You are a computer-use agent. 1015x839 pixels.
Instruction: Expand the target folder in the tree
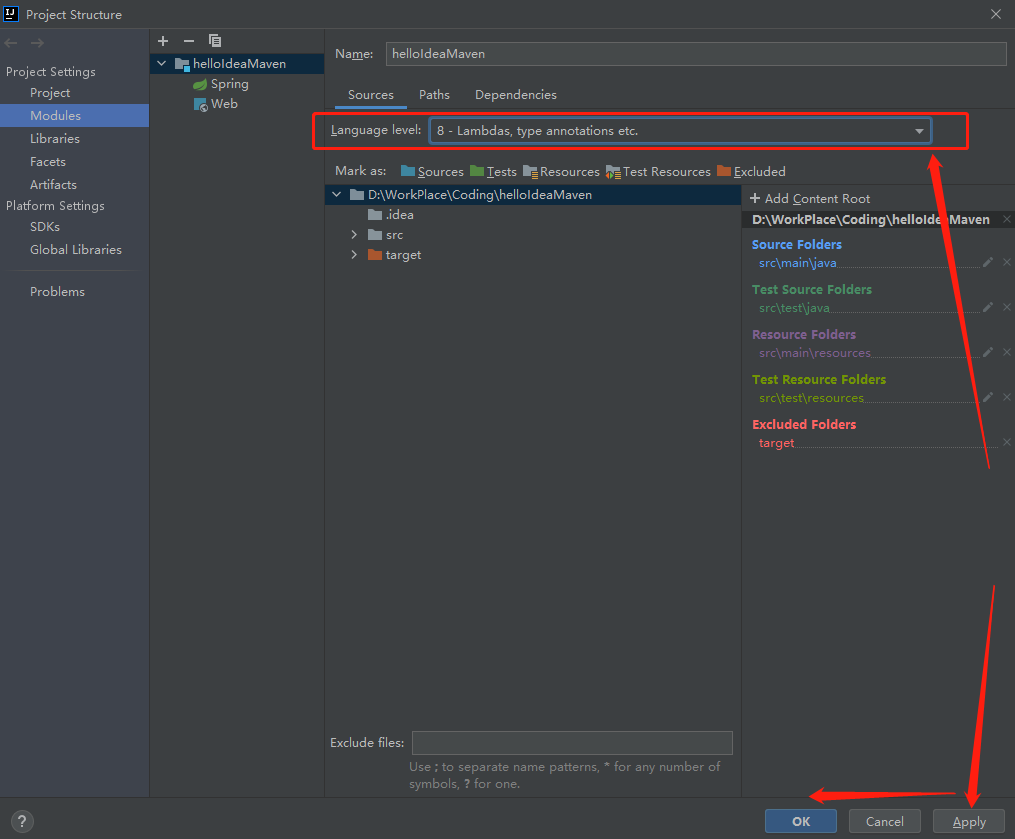click(353, 255)
